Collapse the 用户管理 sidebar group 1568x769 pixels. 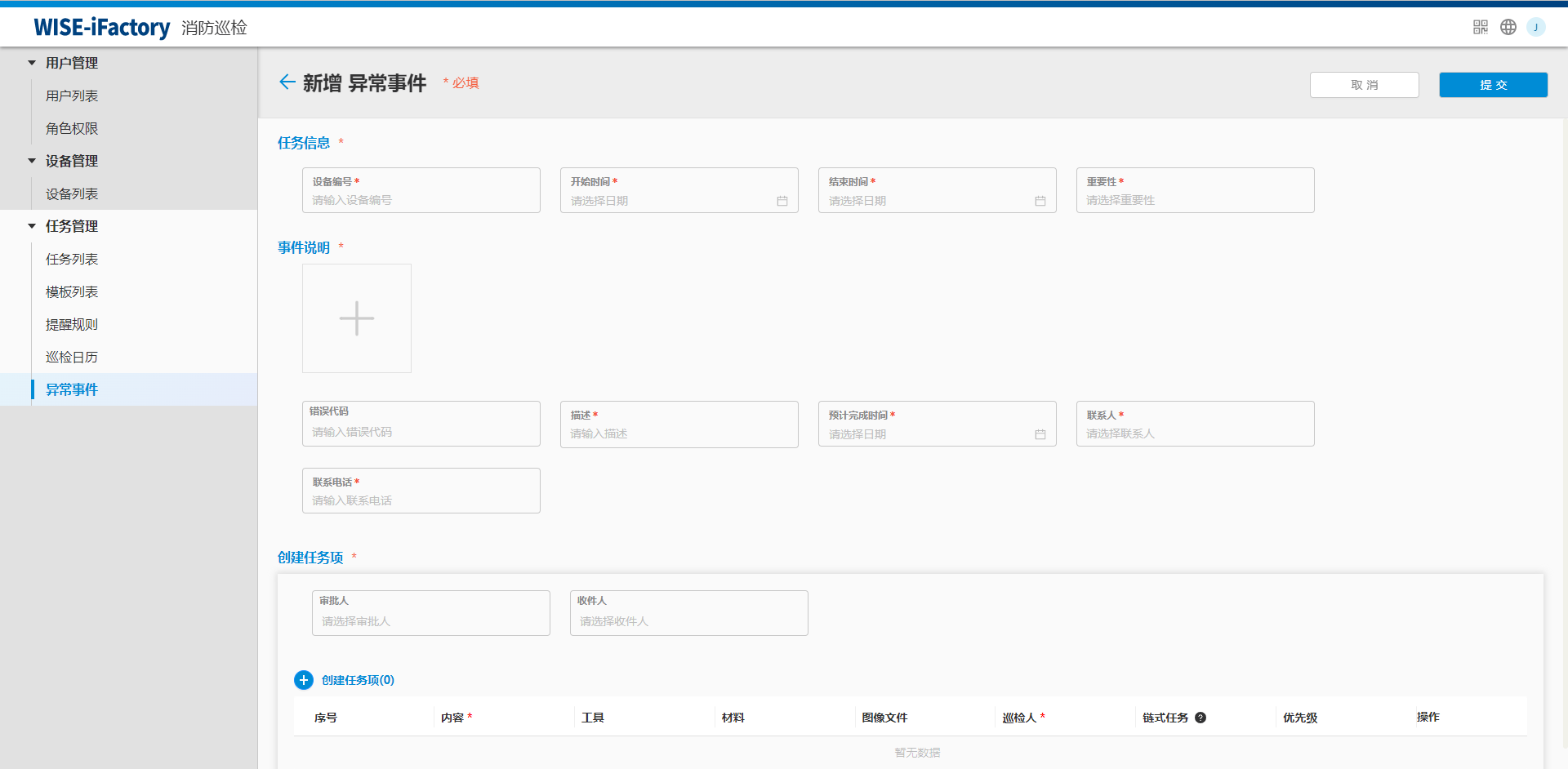click(x=32, y=63)
